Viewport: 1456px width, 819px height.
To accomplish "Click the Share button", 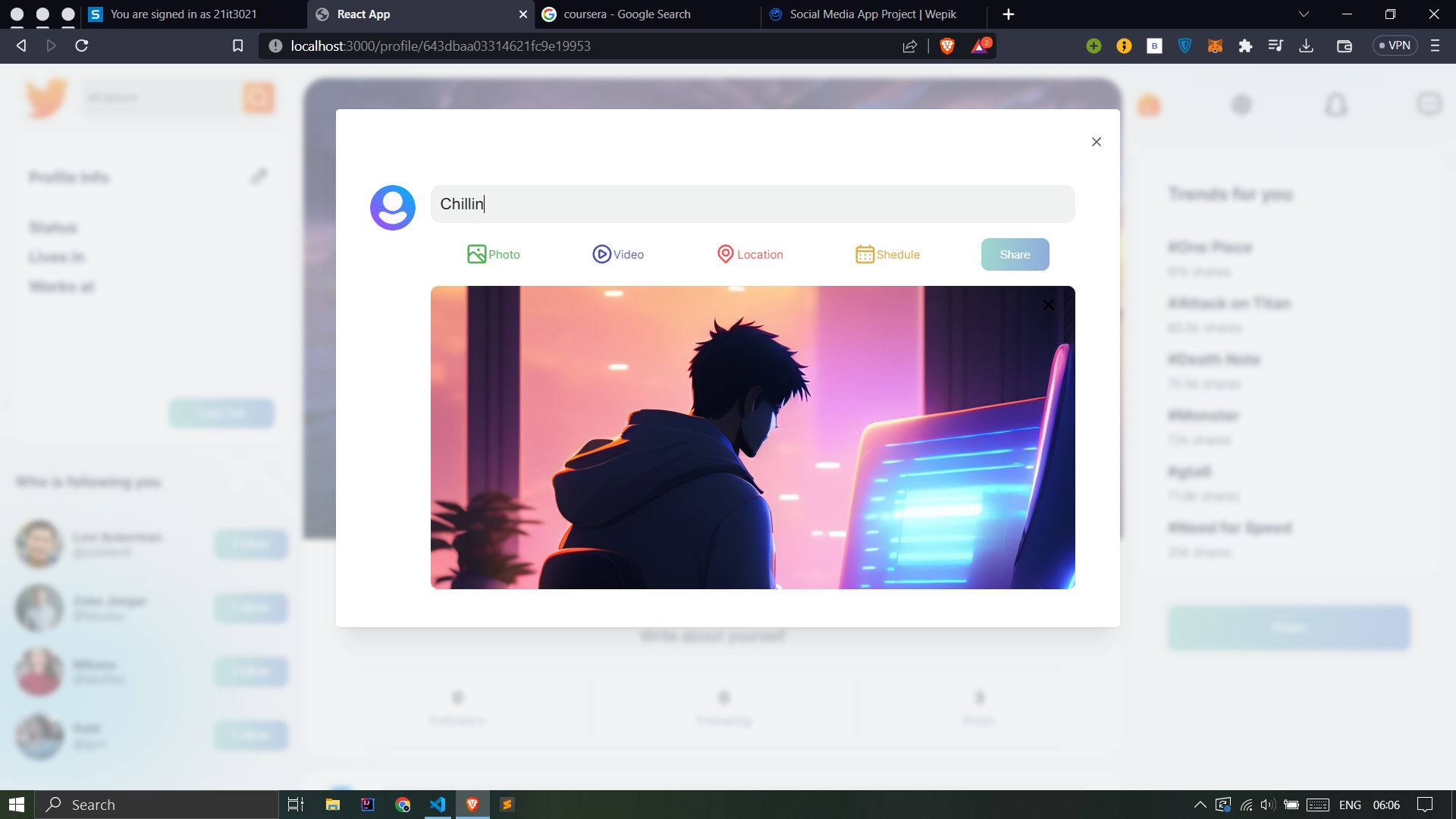I will (x=1015, y=254).
